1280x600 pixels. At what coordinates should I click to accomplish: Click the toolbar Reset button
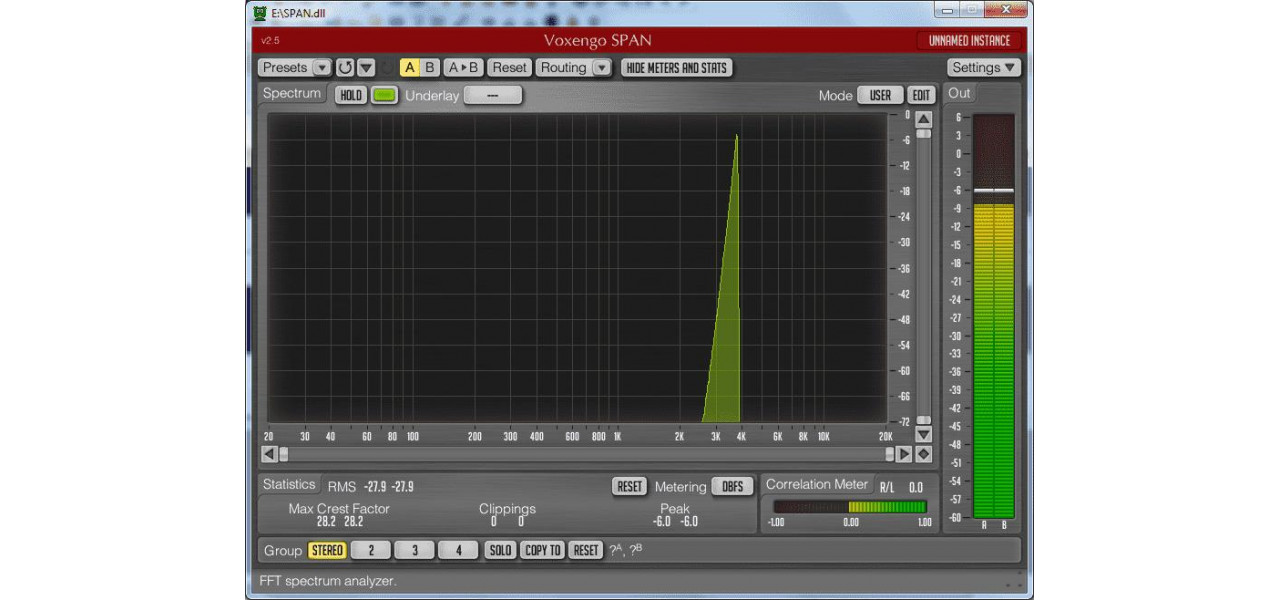tap(509, 68)
